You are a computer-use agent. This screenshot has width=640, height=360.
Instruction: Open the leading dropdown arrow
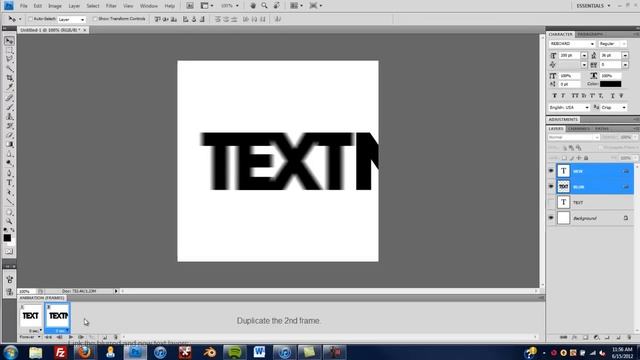625,55
